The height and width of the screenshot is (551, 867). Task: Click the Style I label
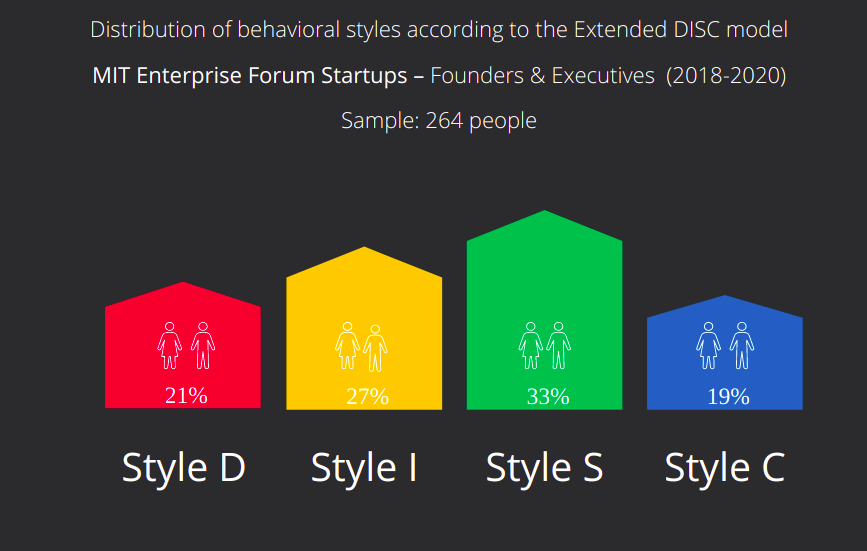pyautogui.click(x=364, y=468)
